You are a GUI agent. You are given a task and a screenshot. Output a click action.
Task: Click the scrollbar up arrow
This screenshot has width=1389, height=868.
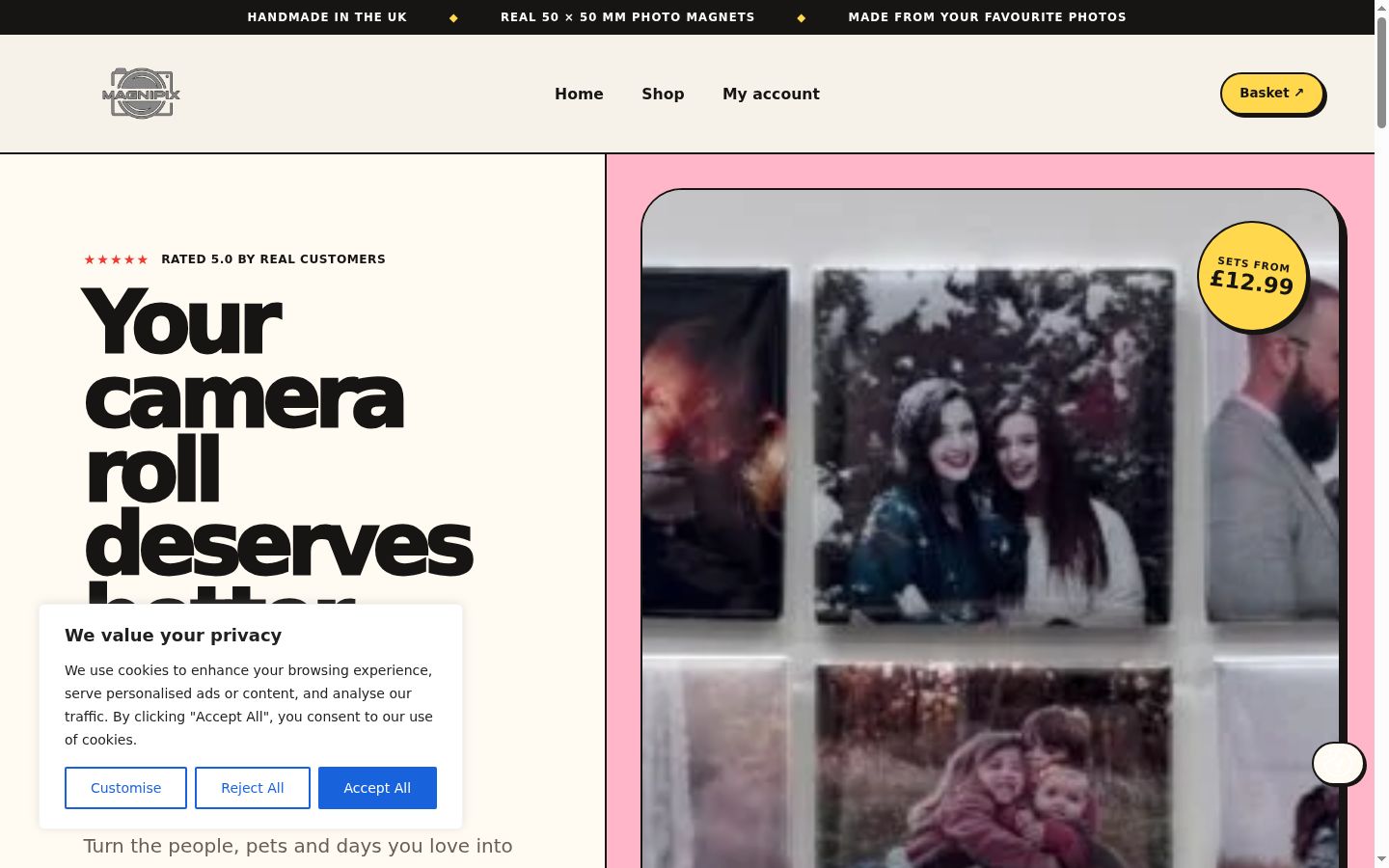coord(1381,8)
